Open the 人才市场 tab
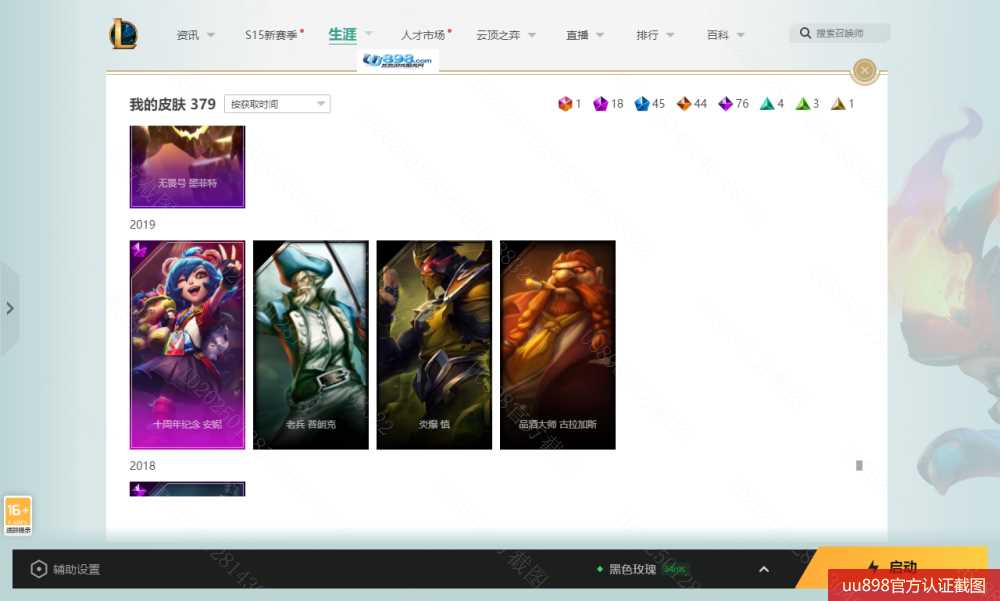 pos(423,35)
